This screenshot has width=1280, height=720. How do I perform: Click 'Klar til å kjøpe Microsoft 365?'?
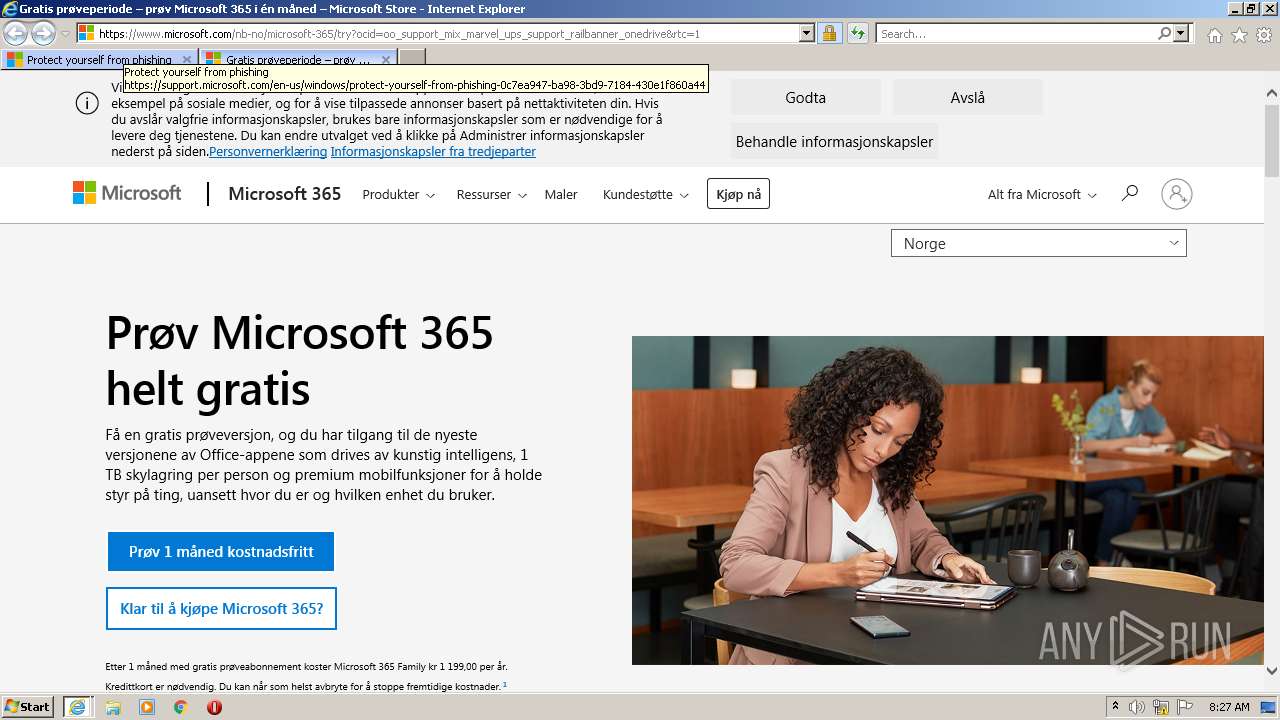(x=221, y=608)
